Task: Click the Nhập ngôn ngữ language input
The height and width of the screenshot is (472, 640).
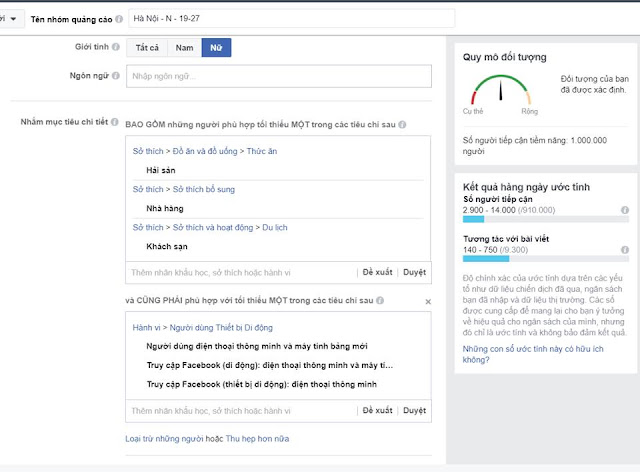Action: 279,76
